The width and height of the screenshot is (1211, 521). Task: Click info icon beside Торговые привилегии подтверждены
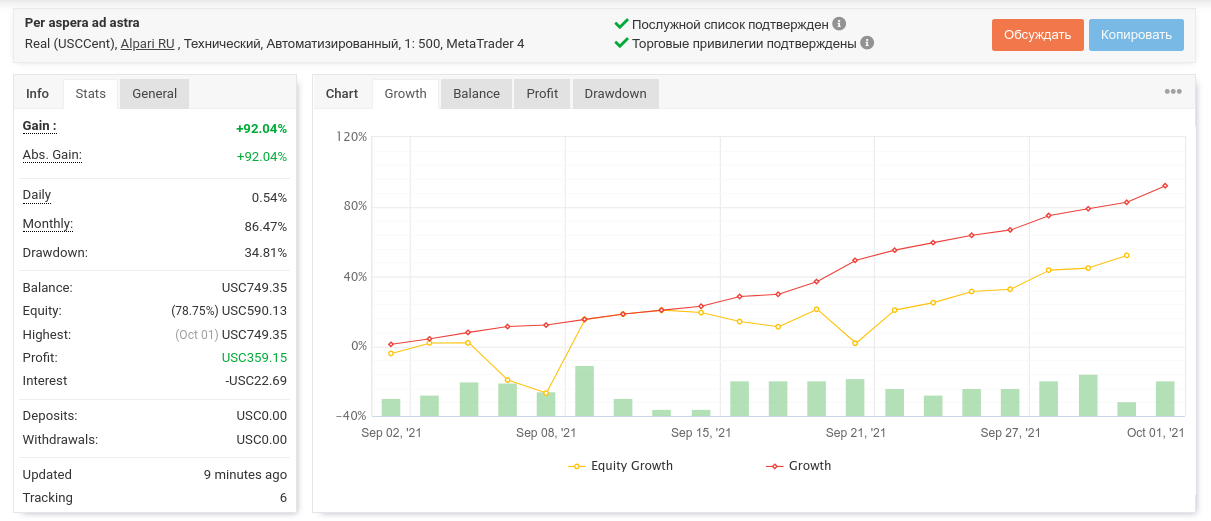click(867, 43)
